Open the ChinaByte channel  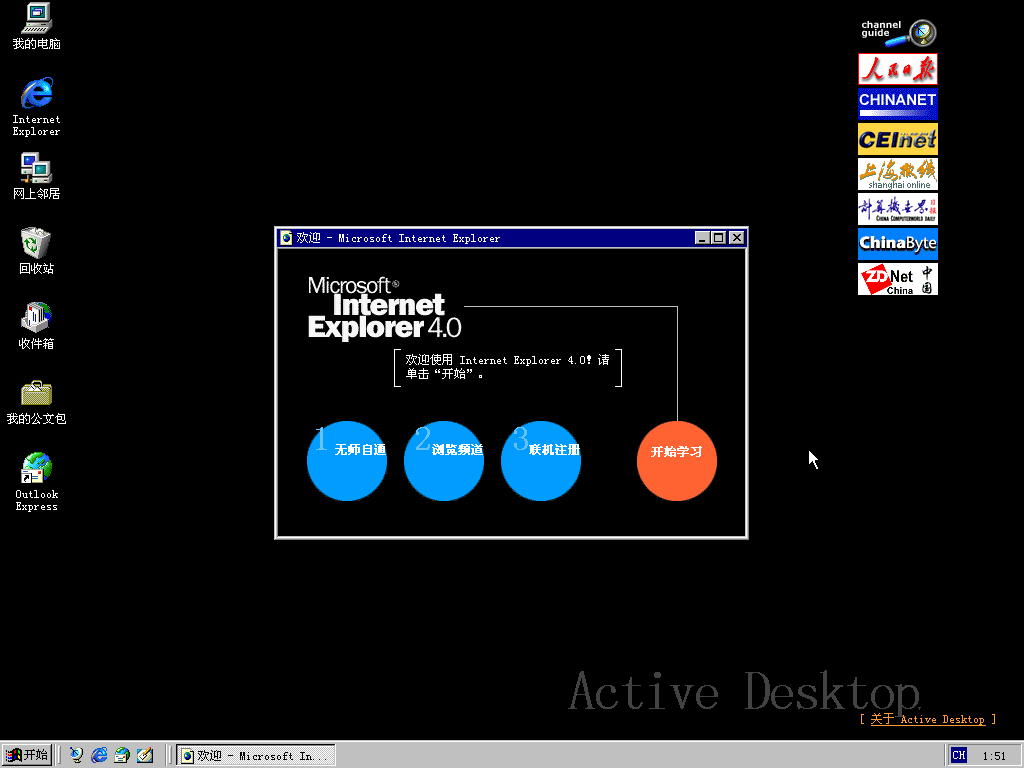tap(898, 243)
